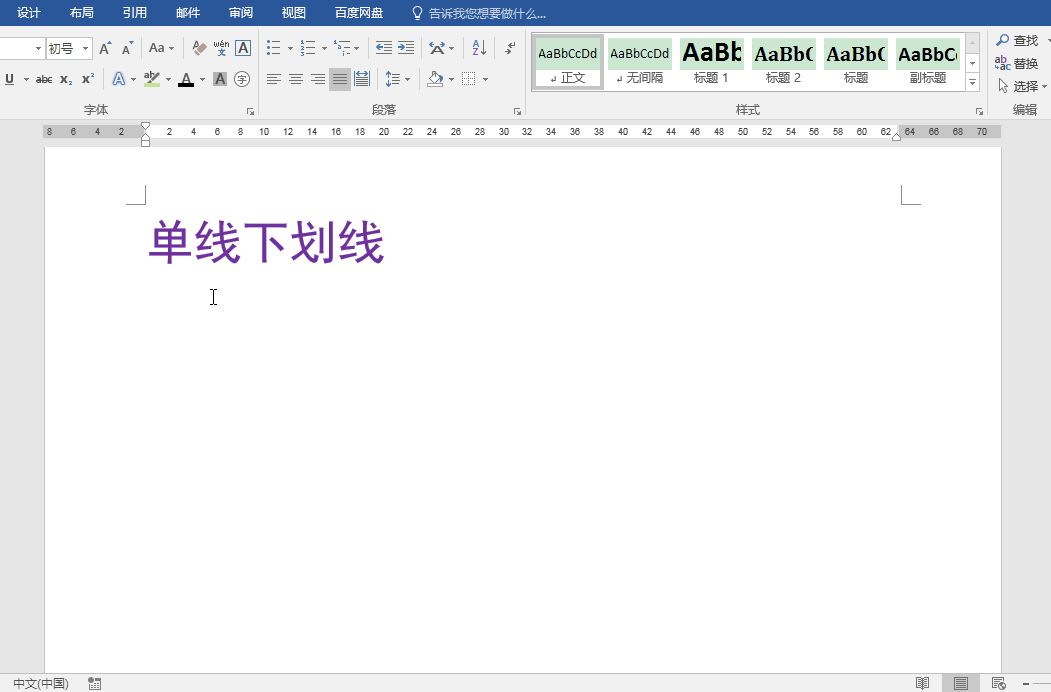Image resolution: width=1051 pixels, height=692 pixels.
Task: Open the line spacing dropdown
Action: (x=407, y=79)
